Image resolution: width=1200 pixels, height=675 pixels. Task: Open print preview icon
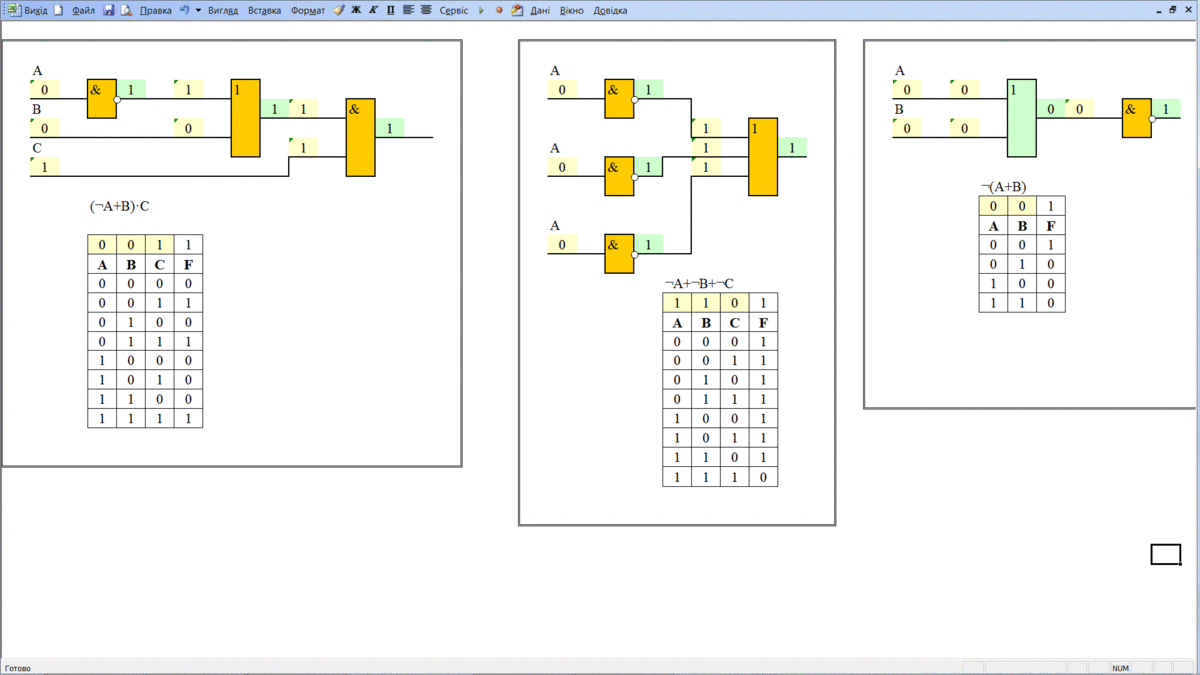coord(126,10)
